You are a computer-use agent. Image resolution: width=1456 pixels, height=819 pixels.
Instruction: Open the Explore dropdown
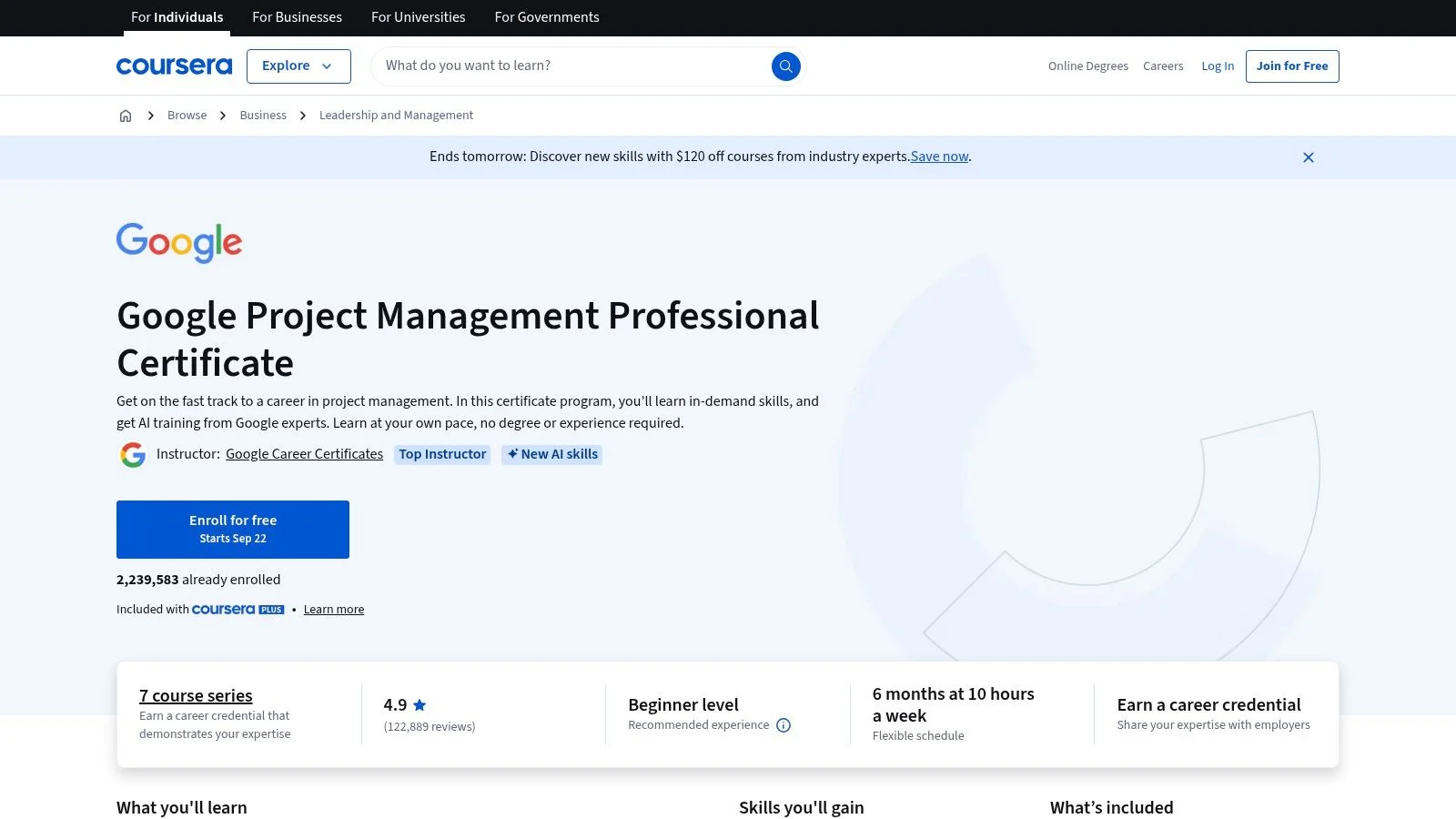[298, 66]
